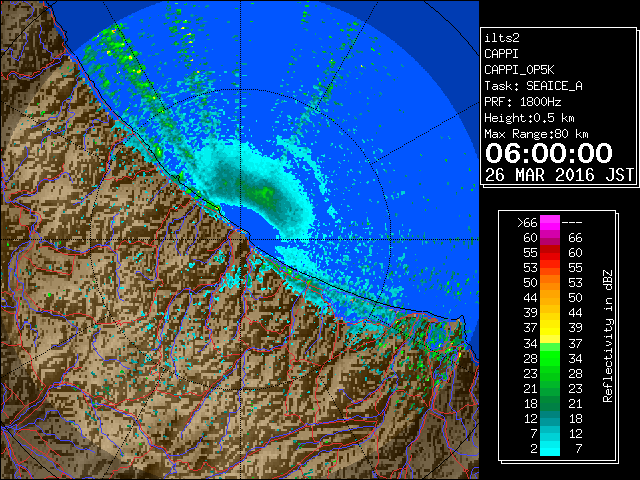Image resolution: width=640 pixels, height=480 pixels.
Task: Click the 'Reflectivity in dBZ' legend title
Action: pos(607,336)
